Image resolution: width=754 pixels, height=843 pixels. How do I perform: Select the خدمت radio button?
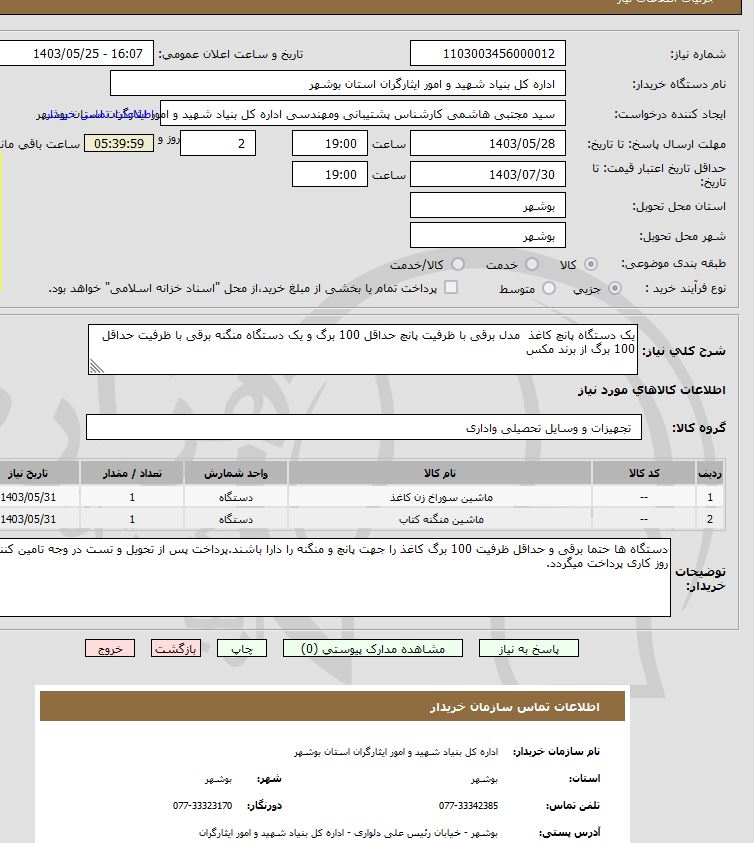531,265
